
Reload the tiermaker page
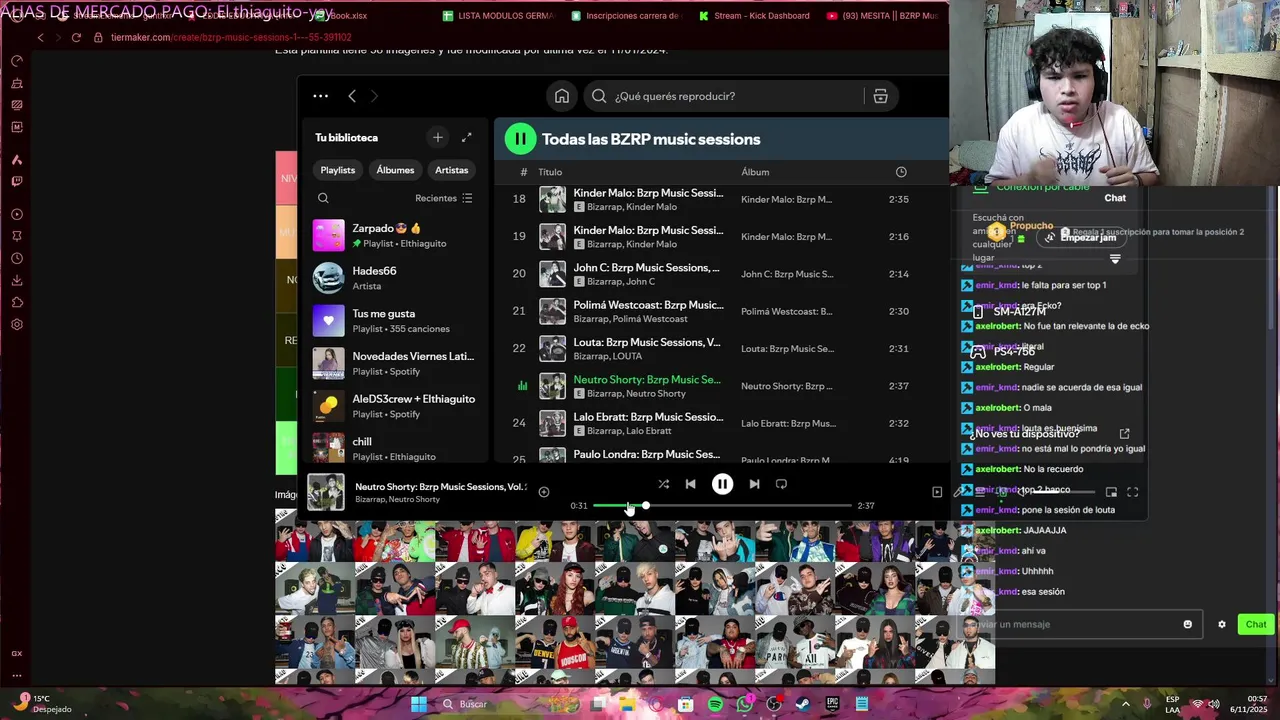pos(76,37)
